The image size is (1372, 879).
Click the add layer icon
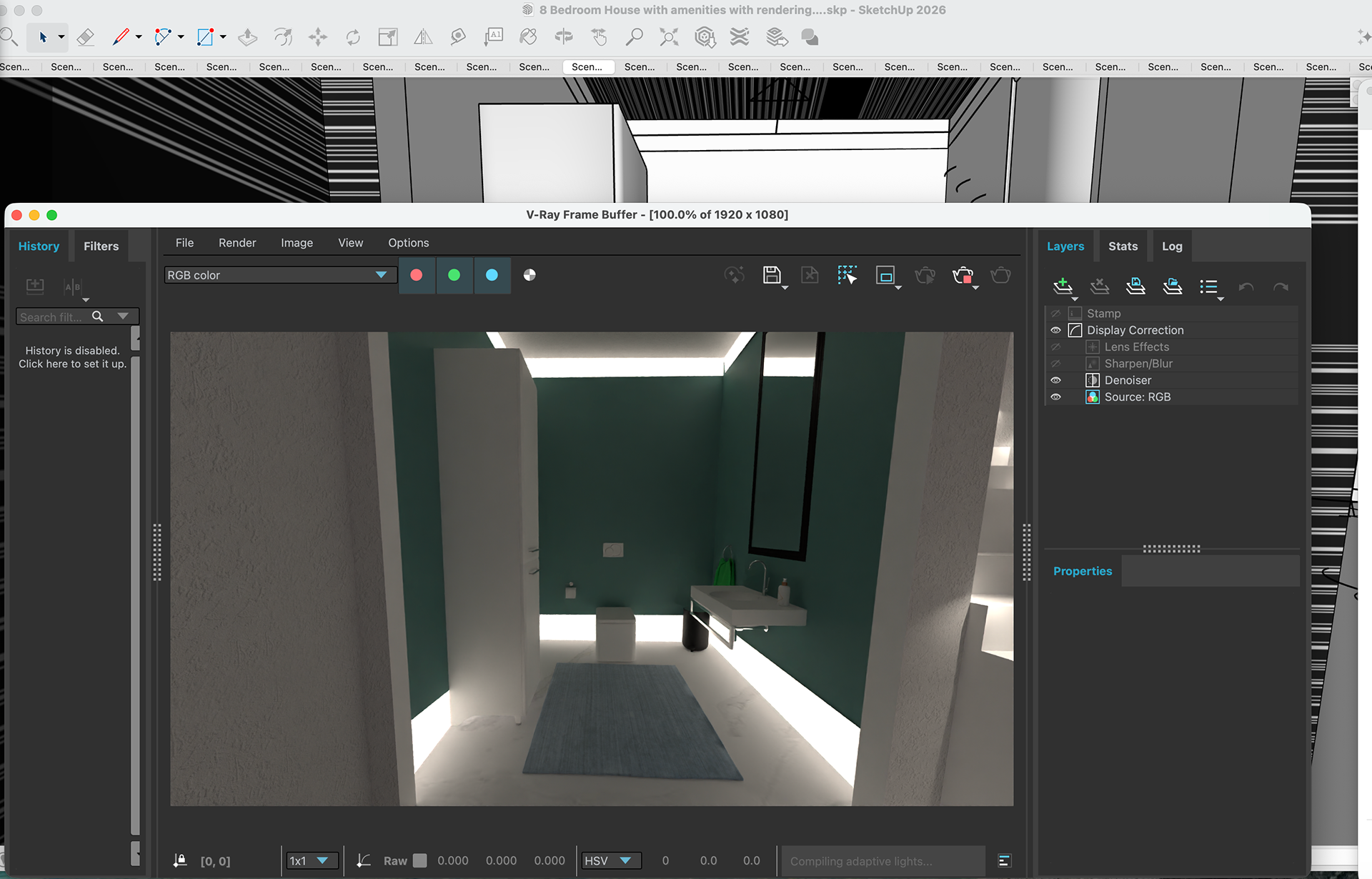(1063, 287)
